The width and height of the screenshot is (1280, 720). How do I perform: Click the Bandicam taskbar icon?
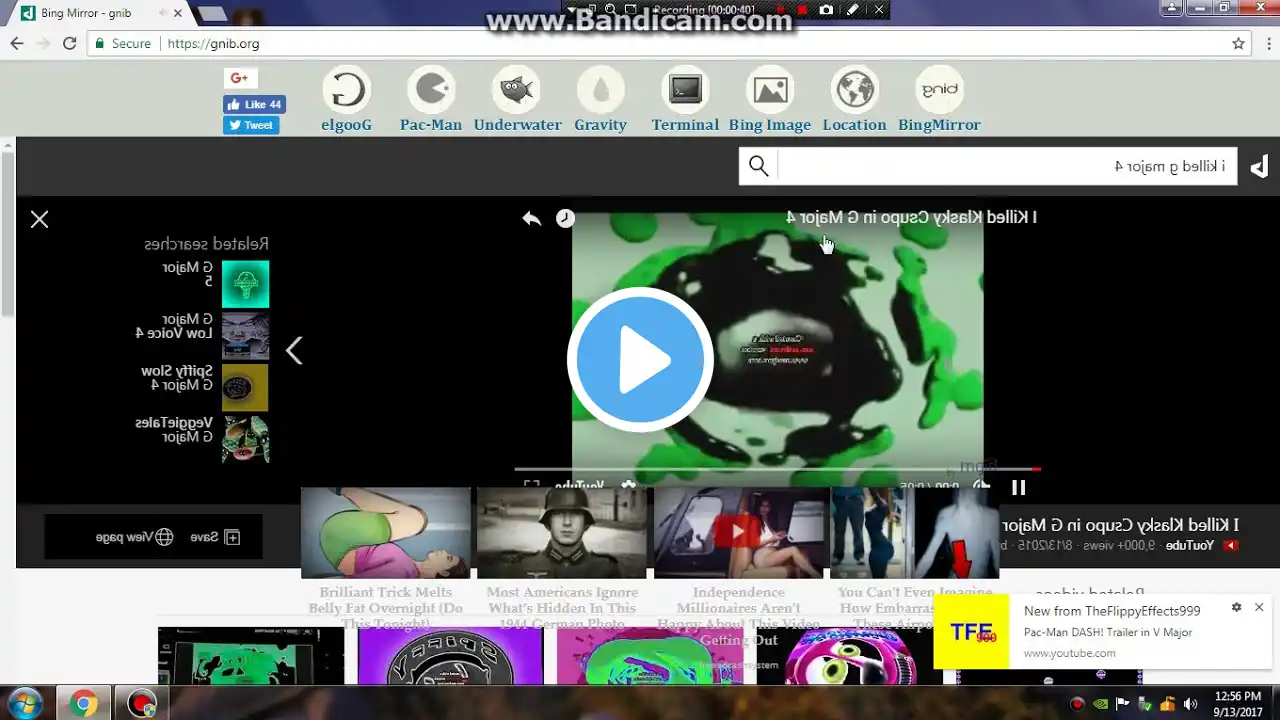pos(143,704)
